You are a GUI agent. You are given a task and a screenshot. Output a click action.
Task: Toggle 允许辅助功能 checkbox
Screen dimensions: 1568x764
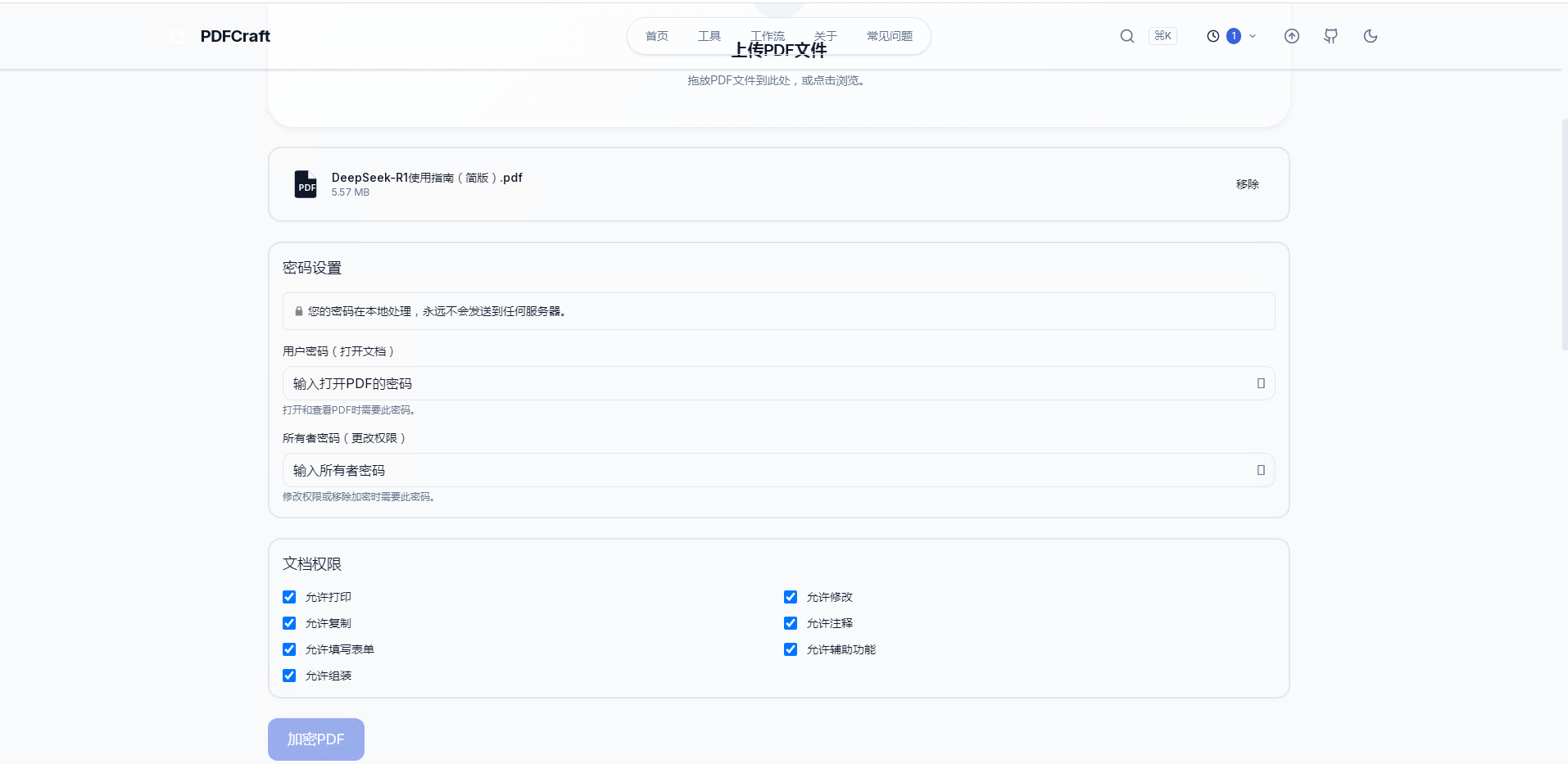[791, 649]
